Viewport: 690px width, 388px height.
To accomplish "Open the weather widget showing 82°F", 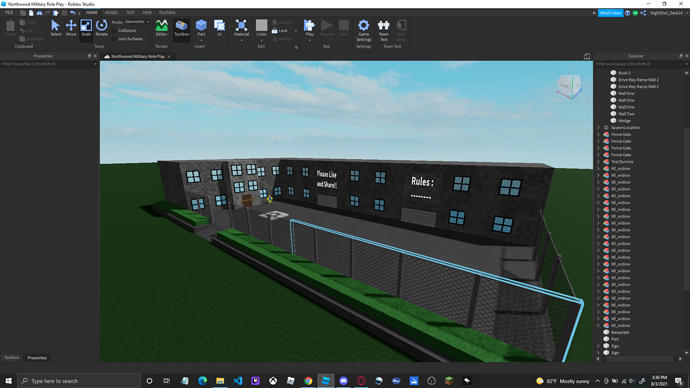I will point(563,381).
